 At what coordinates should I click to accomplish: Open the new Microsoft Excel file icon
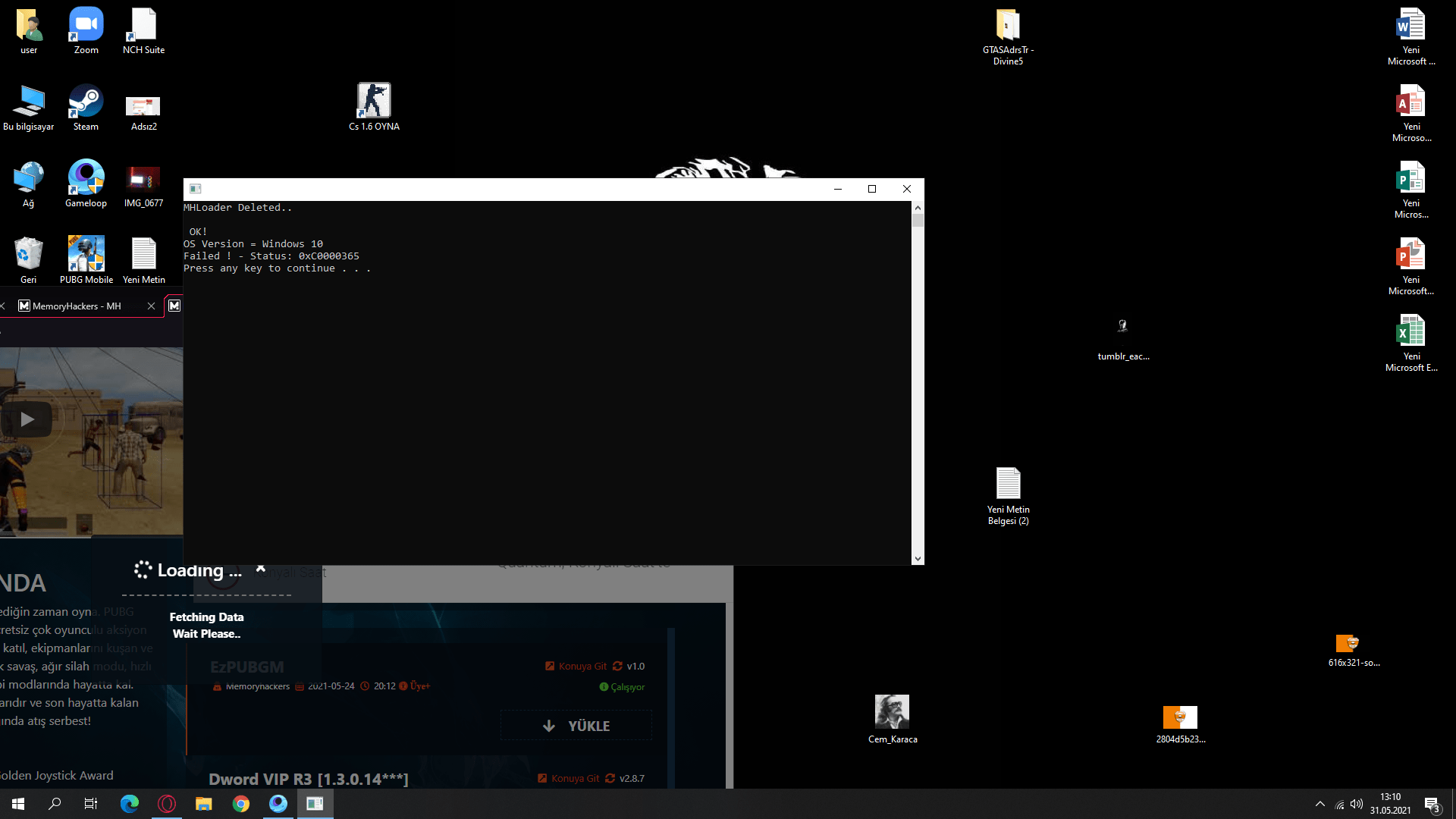(1410, 343)
